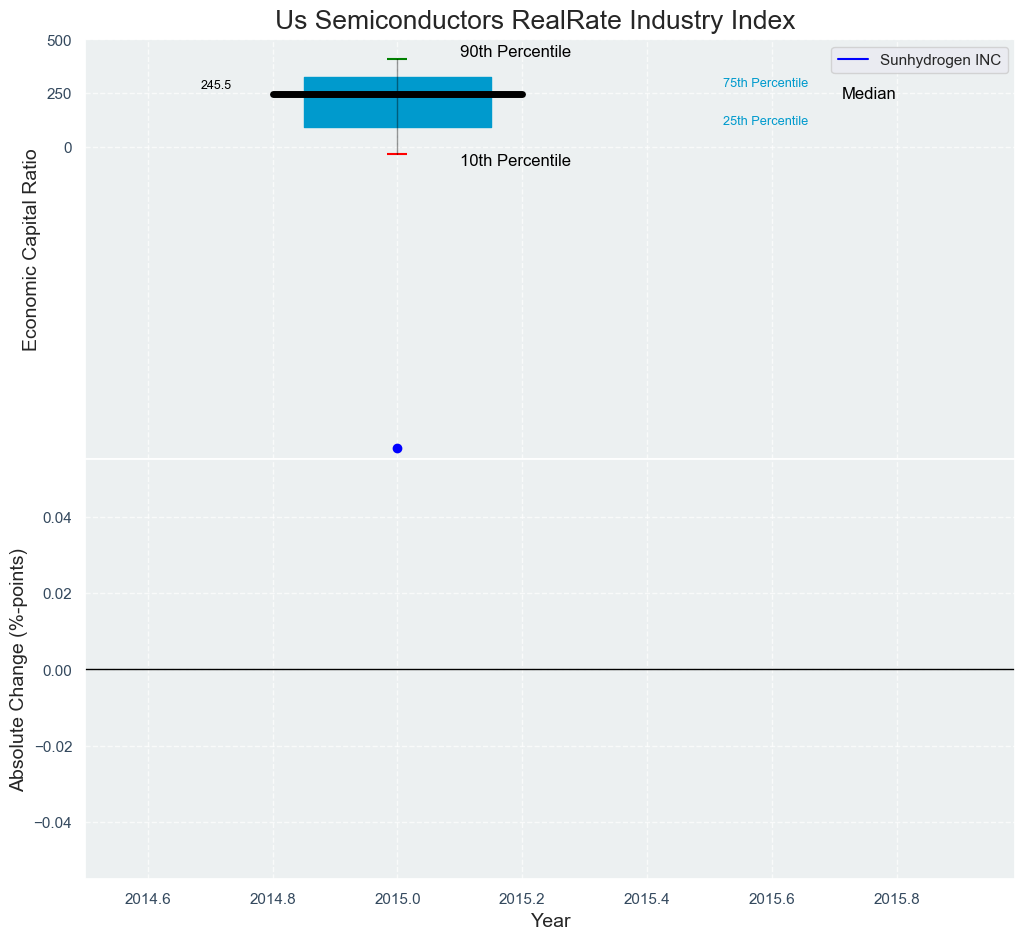The width and height of the screenshot is (1025, 940).
Task: Click the 2015.8 x-axis tick label
Action: point(897,898)
